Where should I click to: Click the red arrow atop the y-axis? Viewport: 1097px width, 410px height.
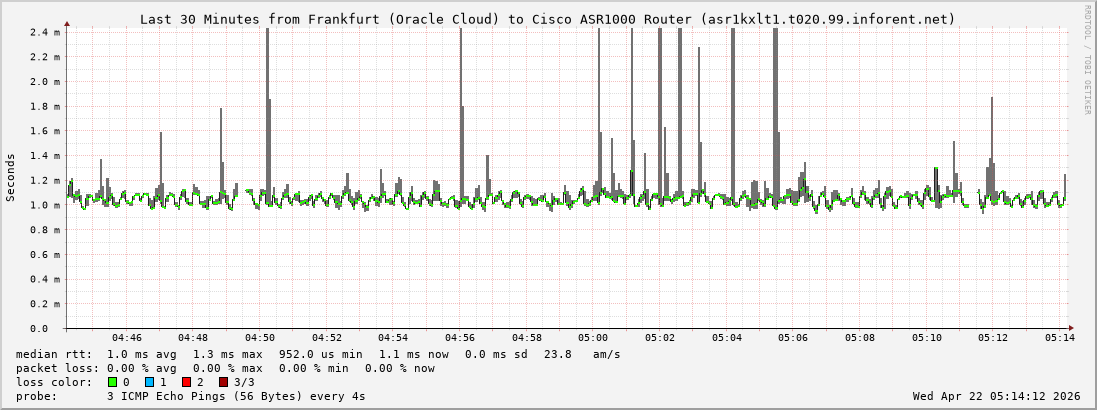pos(67,22)
